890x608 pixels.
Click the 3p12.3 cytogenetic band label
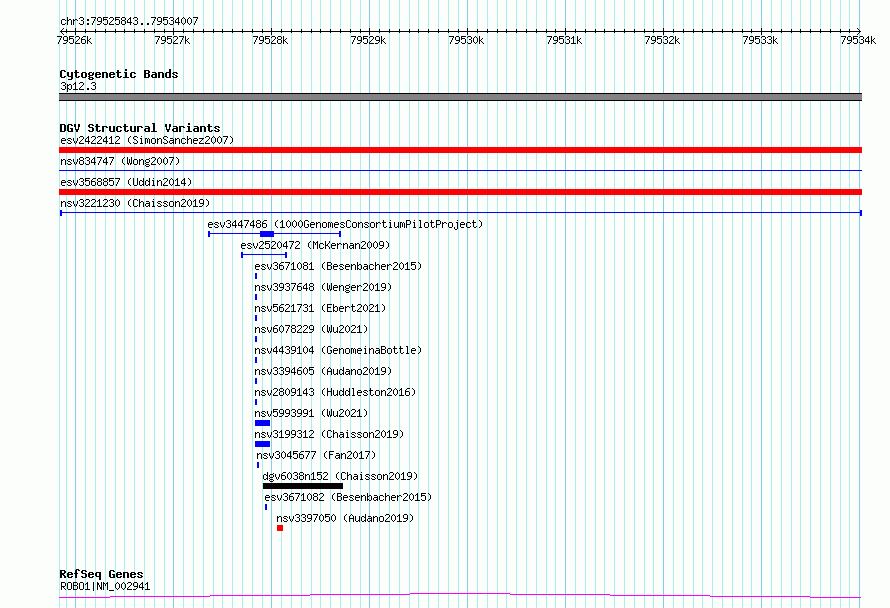pyautogui.click(x=78, y=86)
